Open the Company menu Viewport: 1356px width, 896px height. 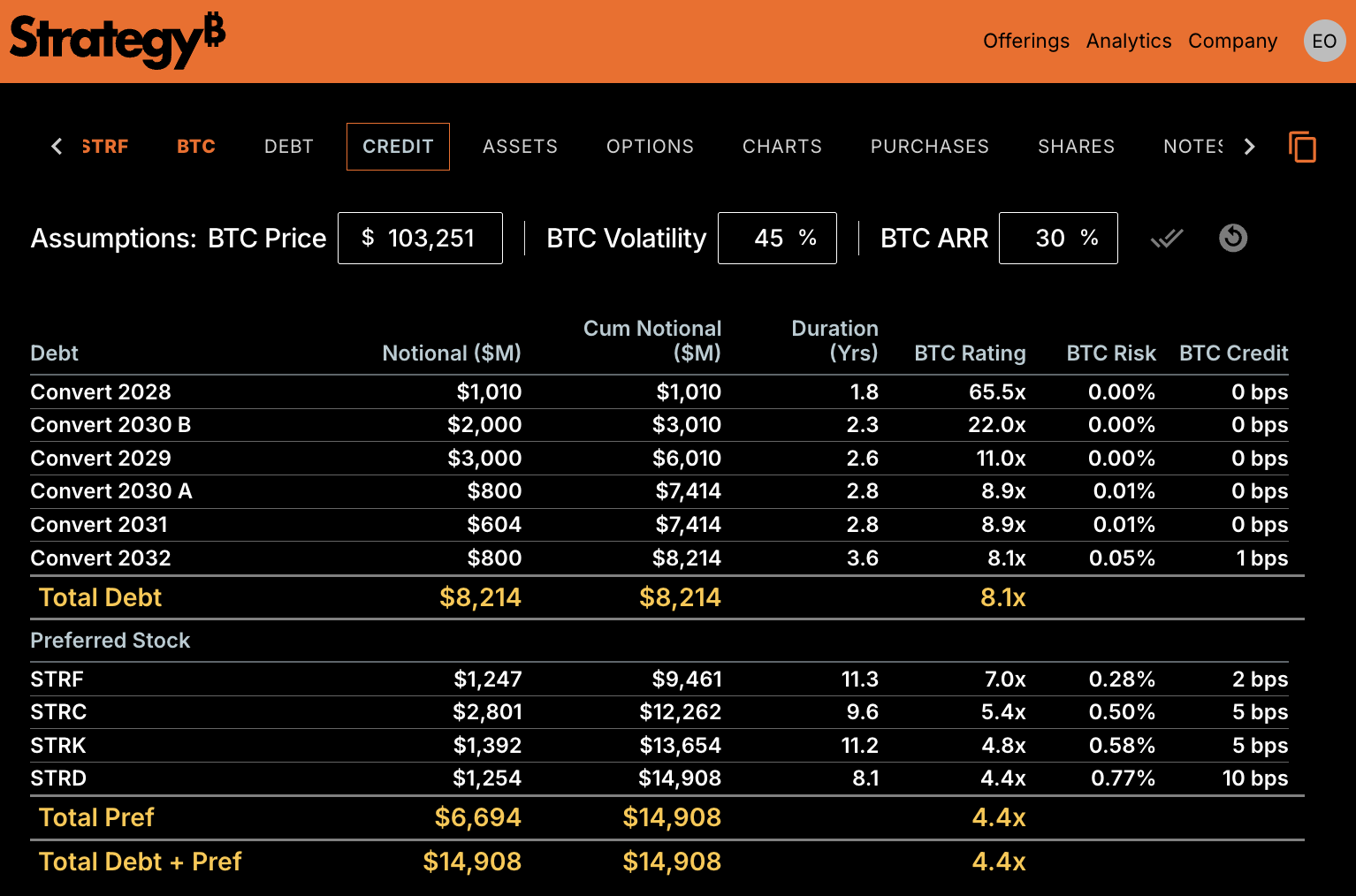[x=1232, y=41]
